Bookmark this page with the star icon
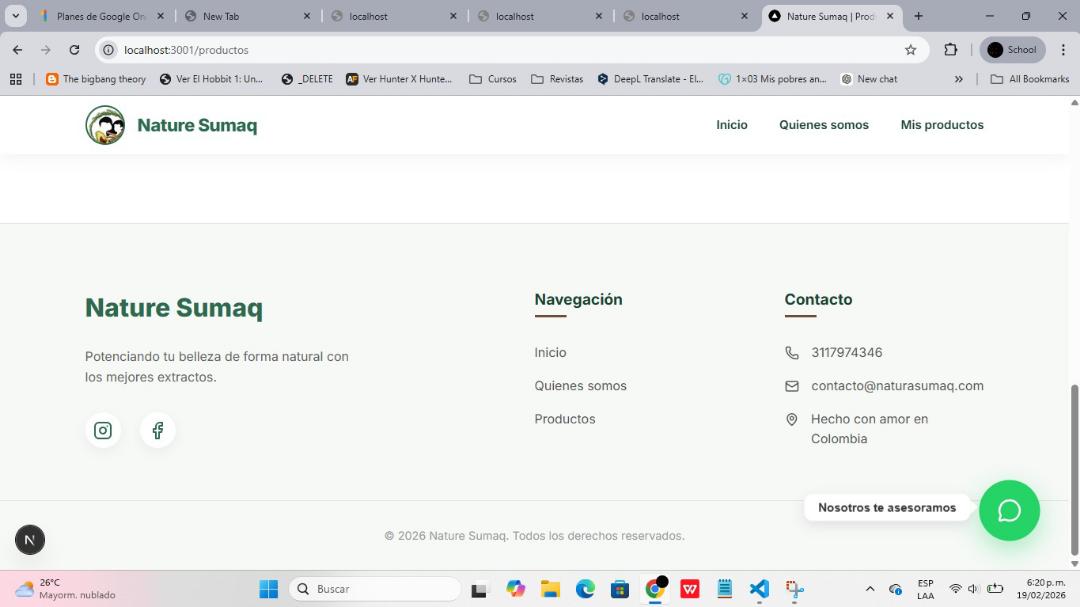This screenshot has height=607, width=1080. click(x=910, y=50)
